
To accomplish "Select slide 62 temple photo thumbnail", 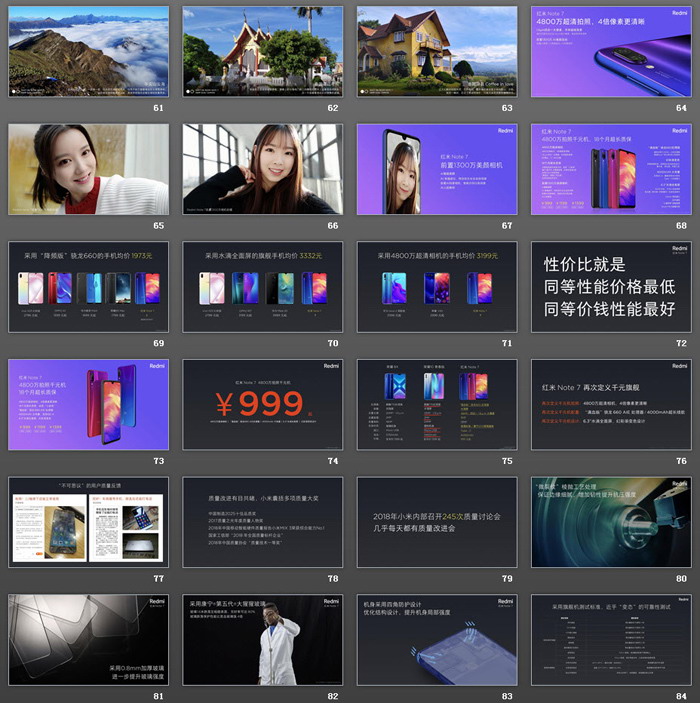I will pyautogui.click(x=263, y=52).
